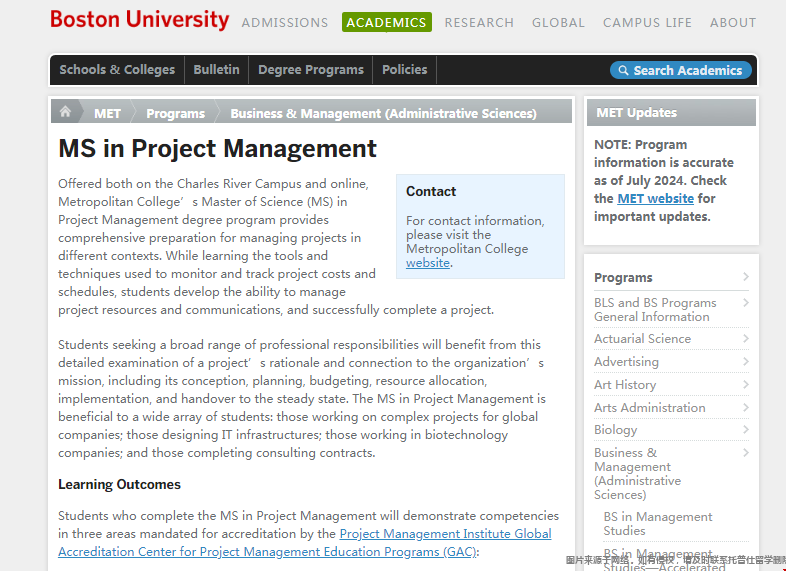Expand the Actuarial Science chevron

coord(746,338)
